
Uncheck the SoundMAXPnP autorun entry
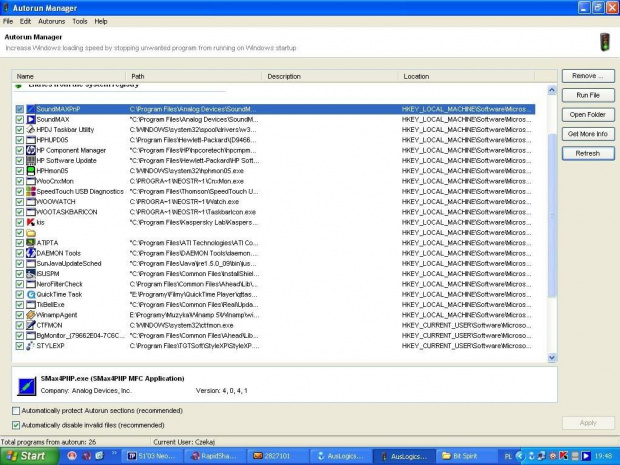19,109
